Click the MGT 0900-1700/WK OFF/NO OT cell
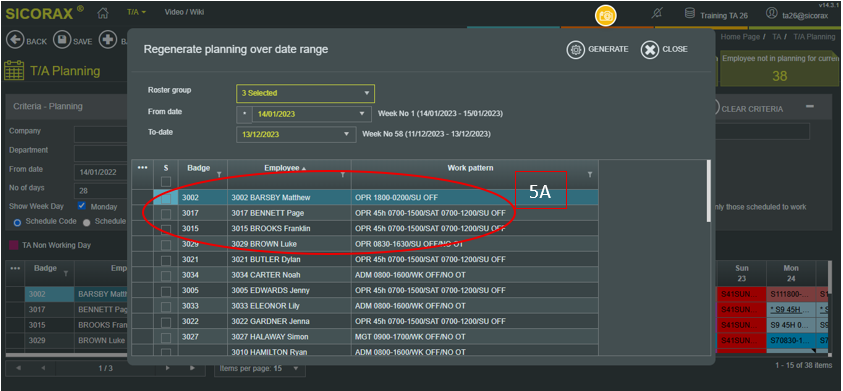843x391 pixels. point(475,337)
